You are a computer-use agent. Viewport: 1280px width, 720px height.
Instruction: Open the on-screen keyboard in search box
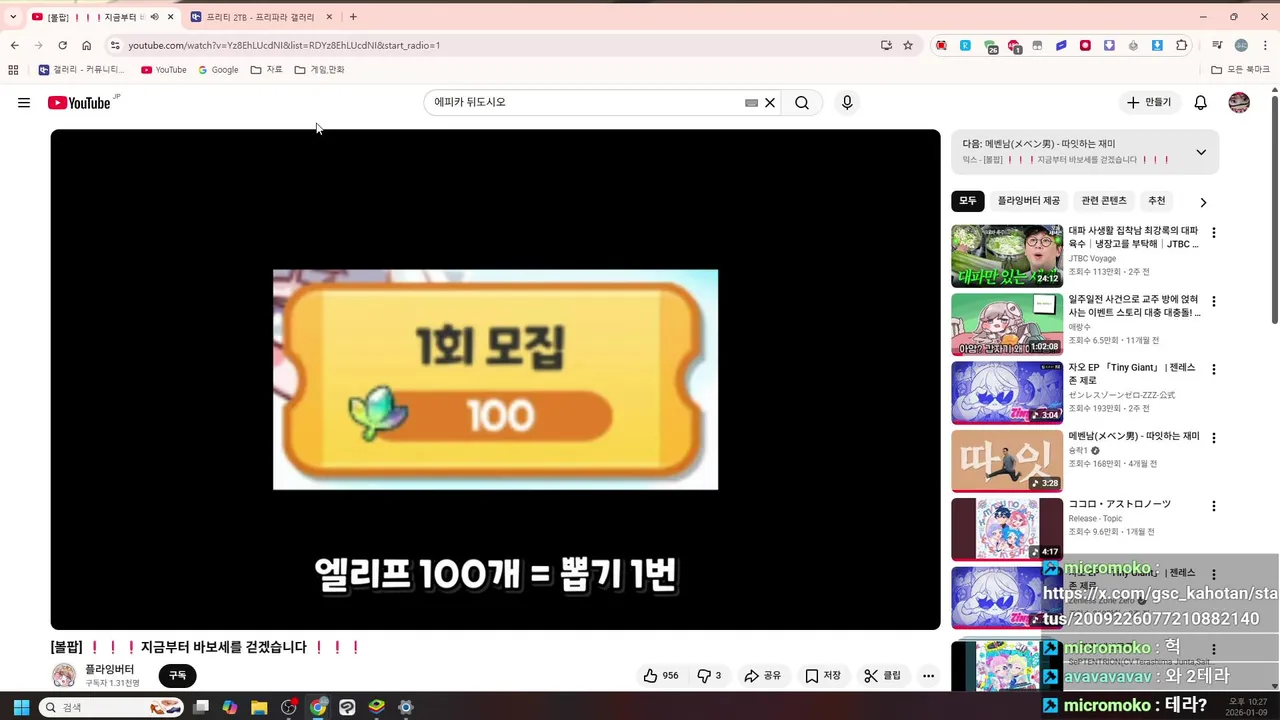[x=751, y=102]
